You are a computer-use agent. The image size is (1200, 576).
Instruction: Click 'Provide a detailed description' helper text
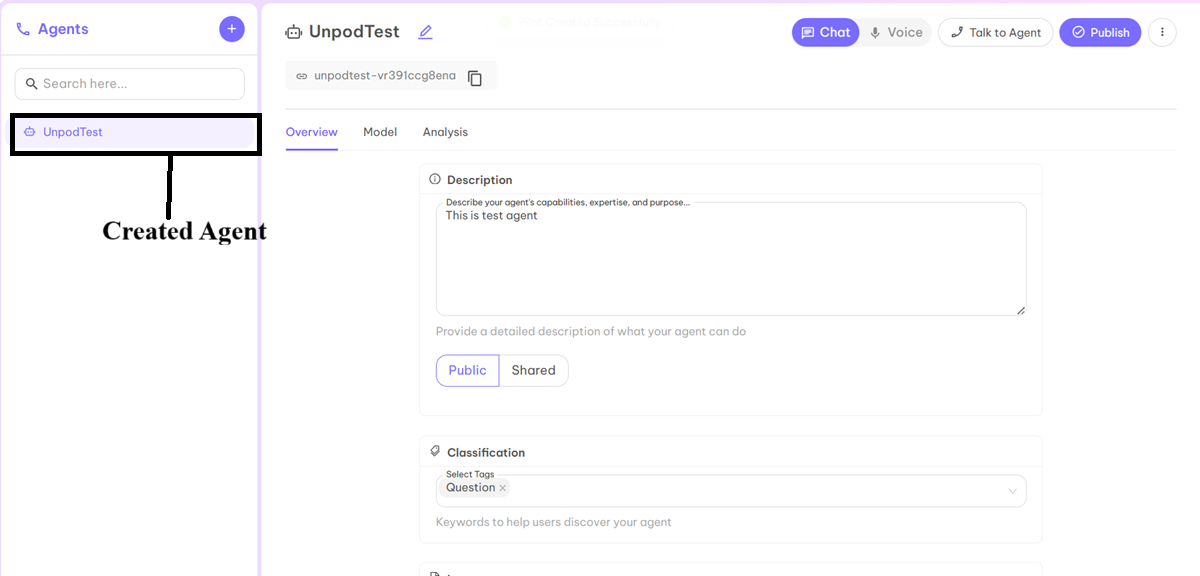pos(591,331)
